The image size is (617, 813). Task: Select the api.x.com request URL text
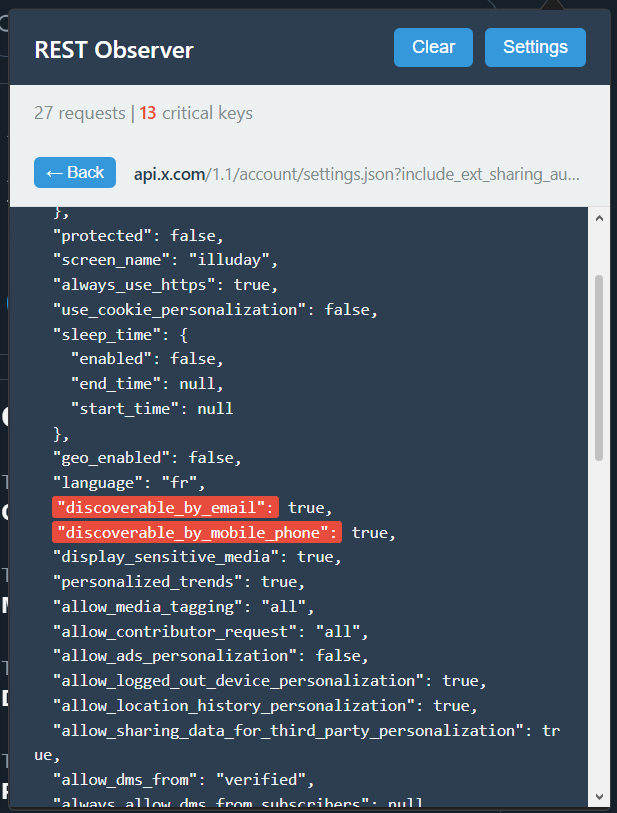357,174
